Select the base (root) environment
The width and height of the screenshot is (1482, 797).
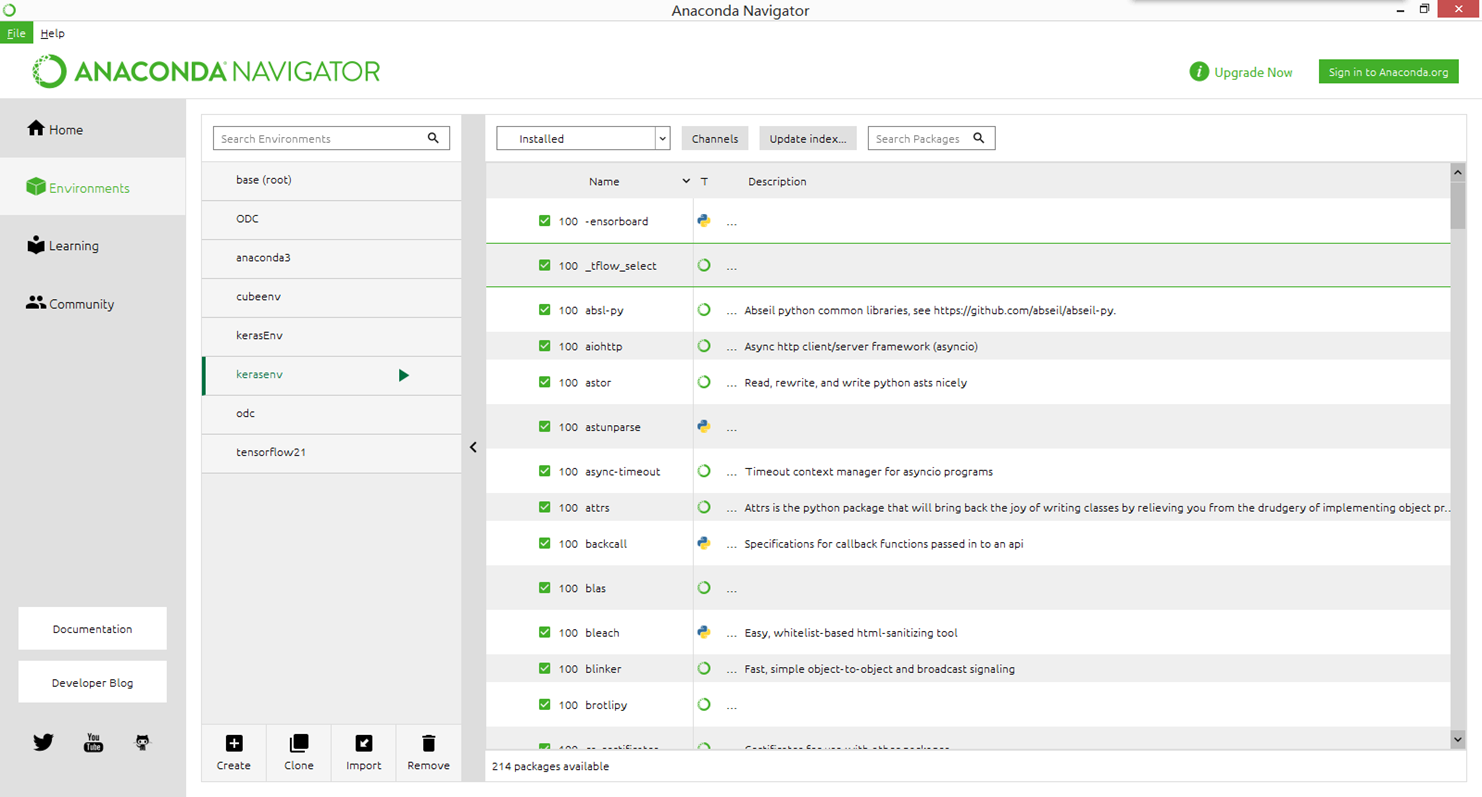pyautogui.click(x=331, y=180)
